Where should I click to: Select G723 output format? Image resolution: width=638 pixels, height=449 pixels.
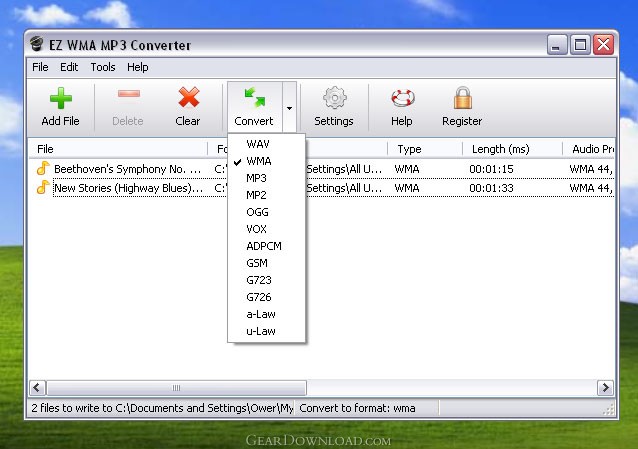click(x=267, y=280)
